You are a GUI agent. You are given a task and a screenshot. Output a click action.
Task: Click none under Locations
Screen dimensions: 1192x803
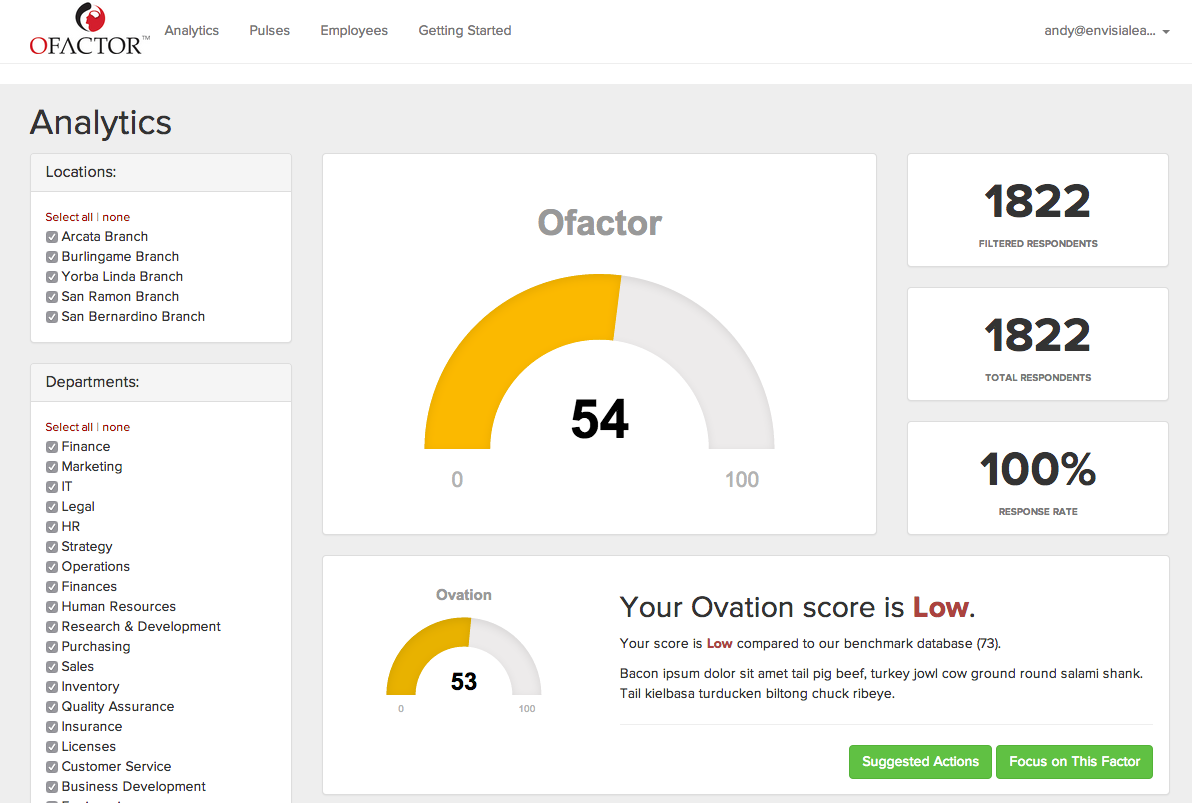pos(116,217)
